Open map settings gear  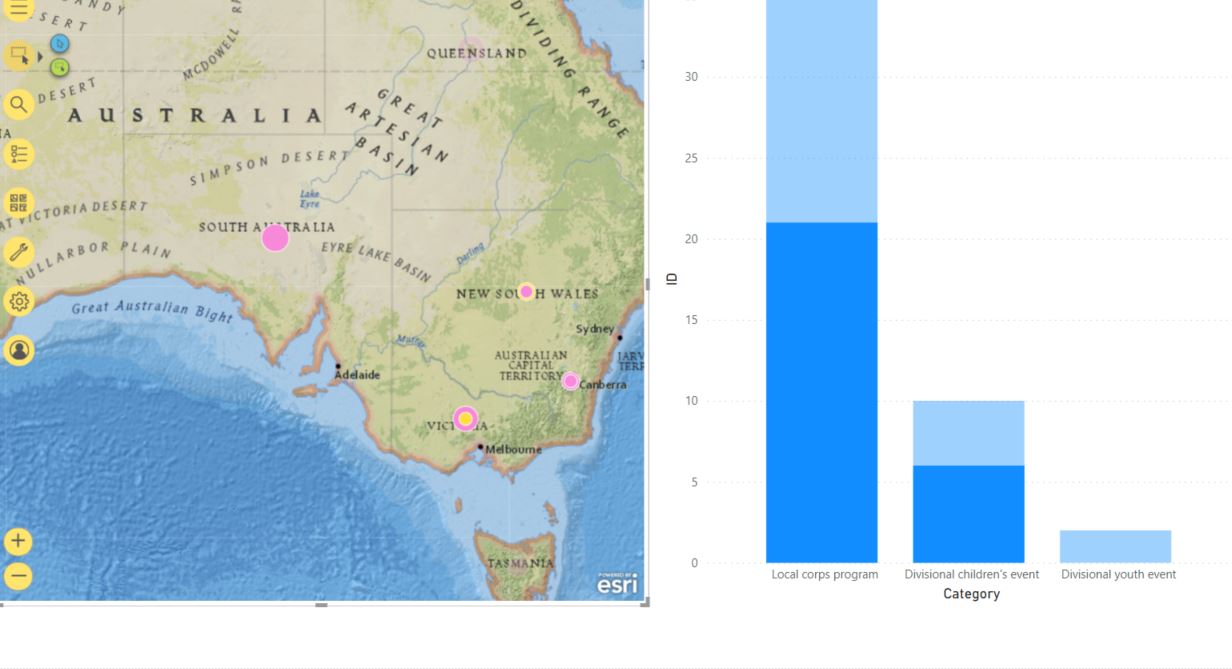18,301
